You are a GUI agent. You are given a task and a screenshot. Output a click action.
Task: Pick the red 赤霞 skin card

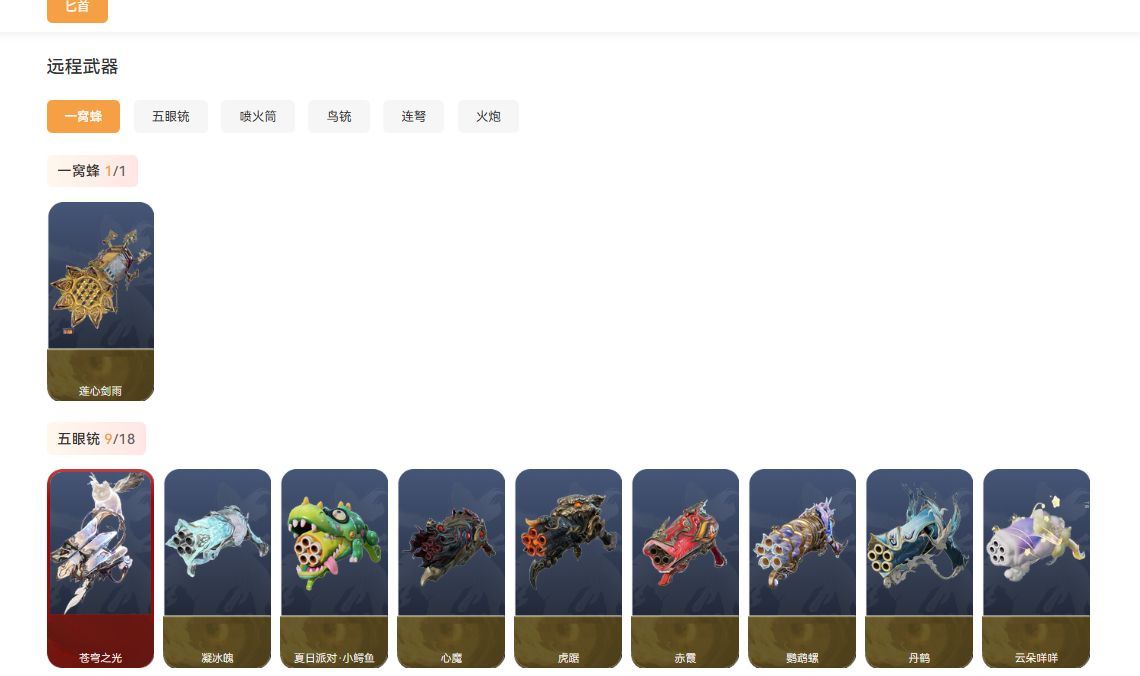[686, 568]
